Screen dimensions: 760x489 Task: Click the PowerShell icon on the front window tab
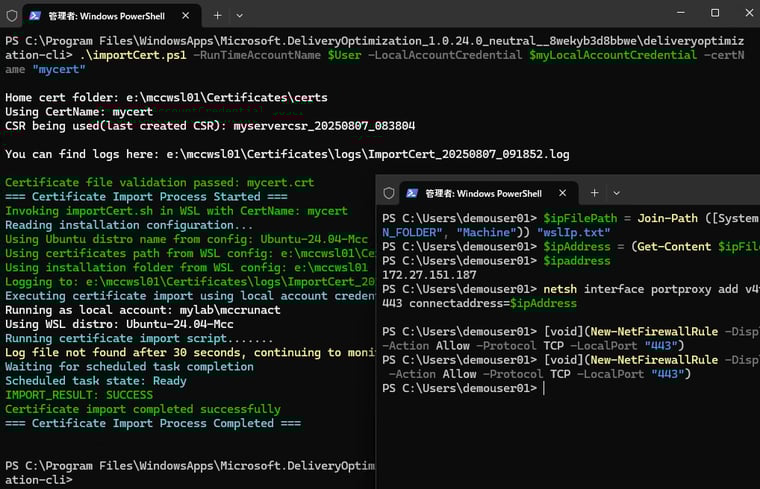pyautogui.click(x=412, y=193)
